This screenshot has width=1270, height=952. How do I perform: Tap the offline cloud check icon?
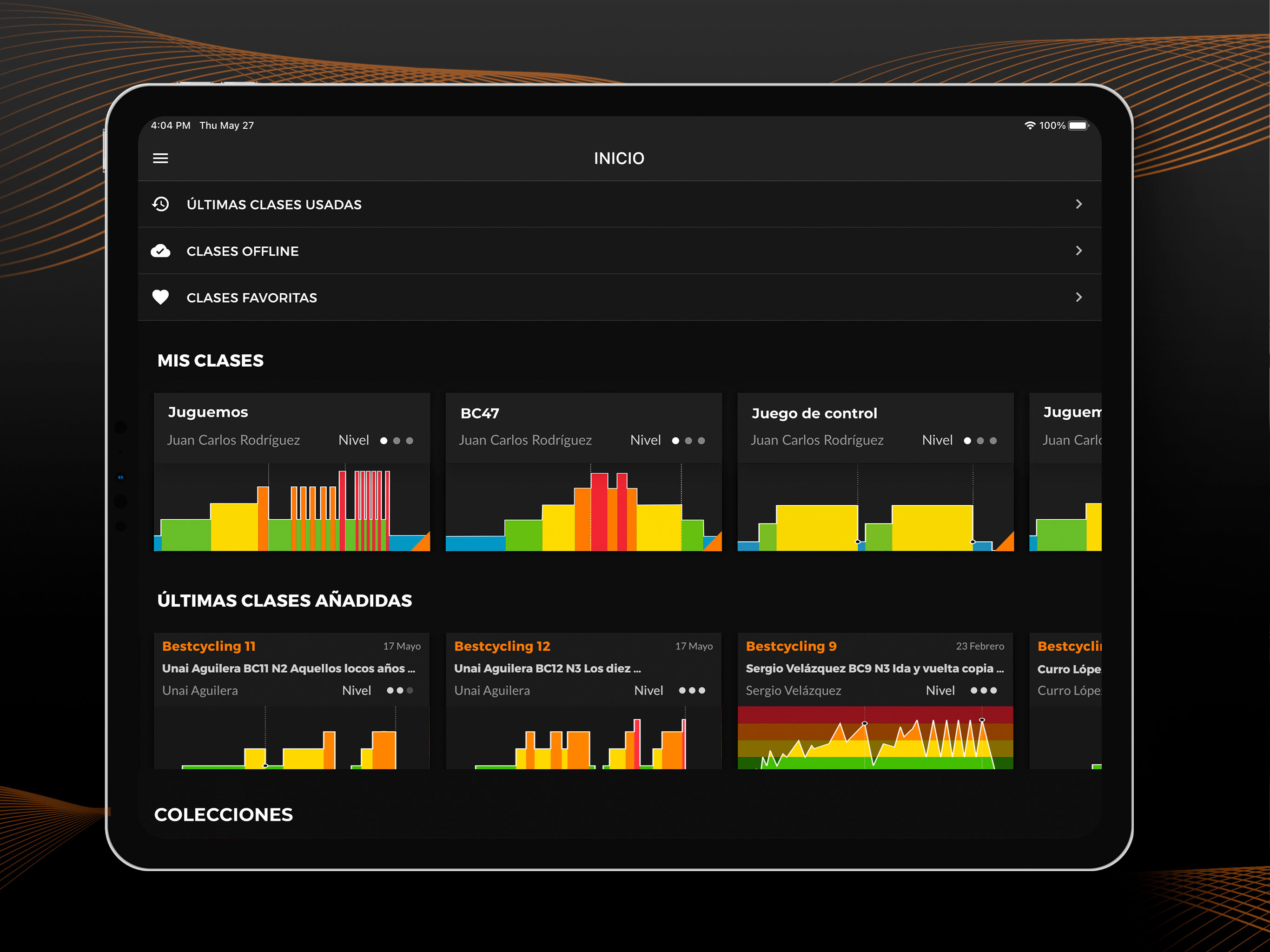pos(161,251)
